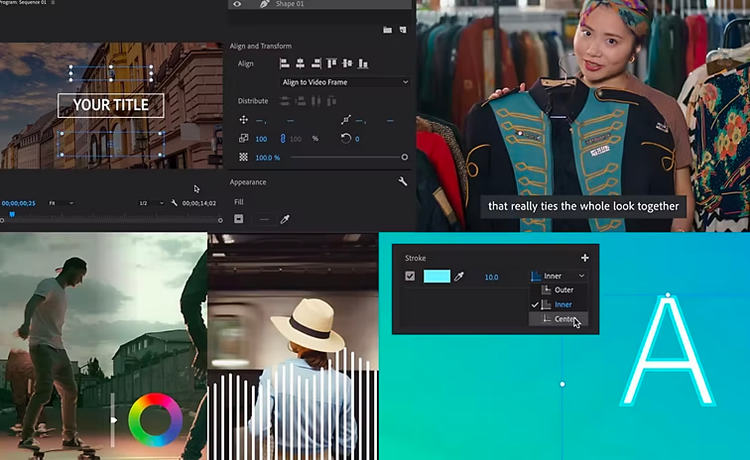Open the Appearance wrench settings
This screenshot has width=750, height=460.
pyautogui.click(x=403, y=182)
